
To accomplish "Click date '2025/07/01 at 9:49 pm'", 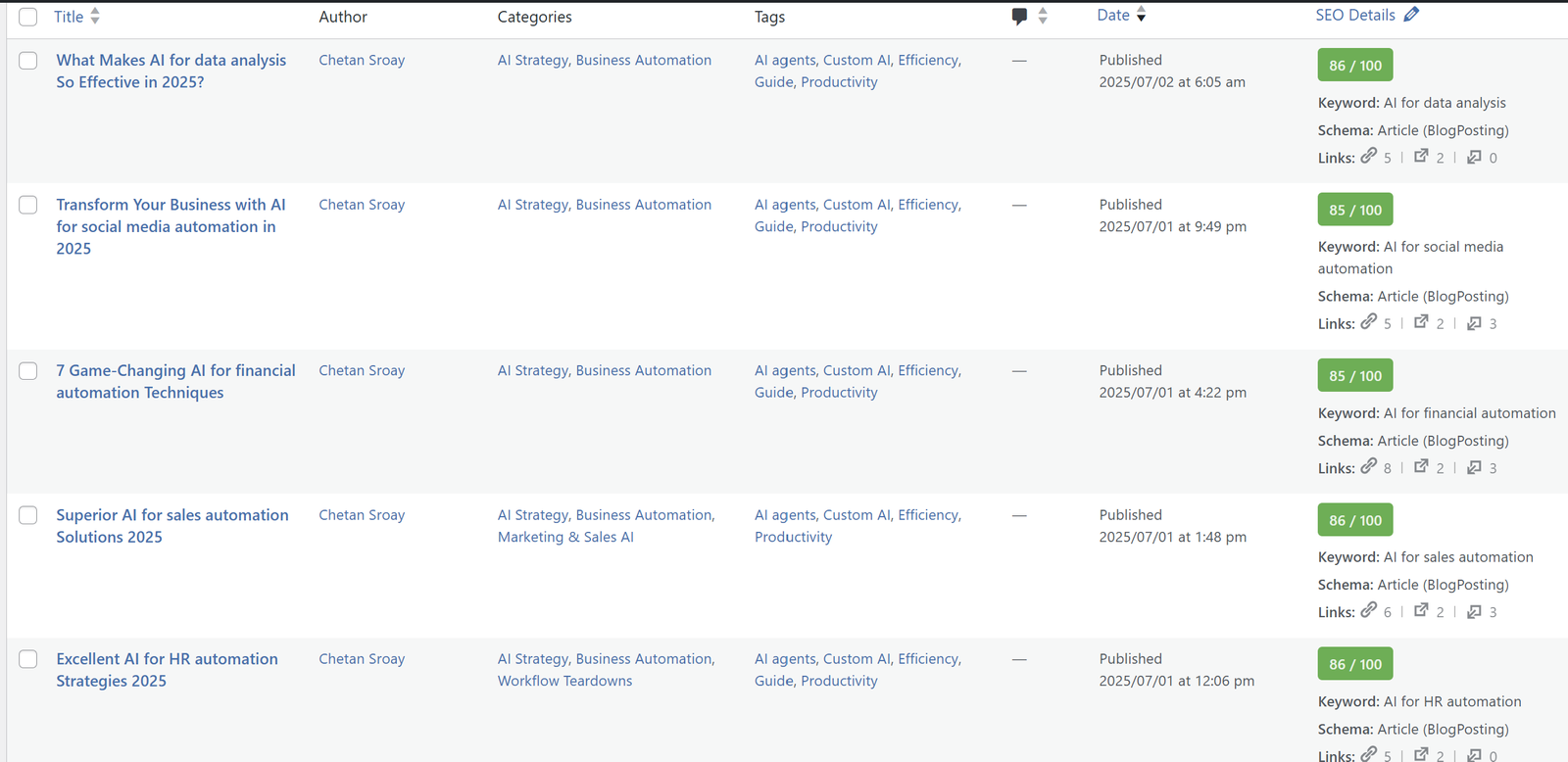I will (x=1173, y=227).
